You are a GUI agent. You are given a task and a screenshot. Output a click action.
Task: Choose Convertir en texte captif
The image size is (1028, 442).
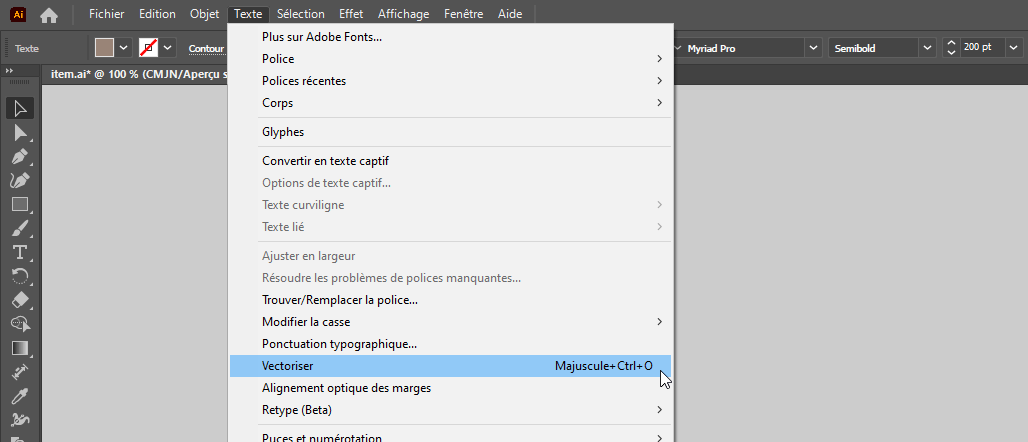(450, 161)
